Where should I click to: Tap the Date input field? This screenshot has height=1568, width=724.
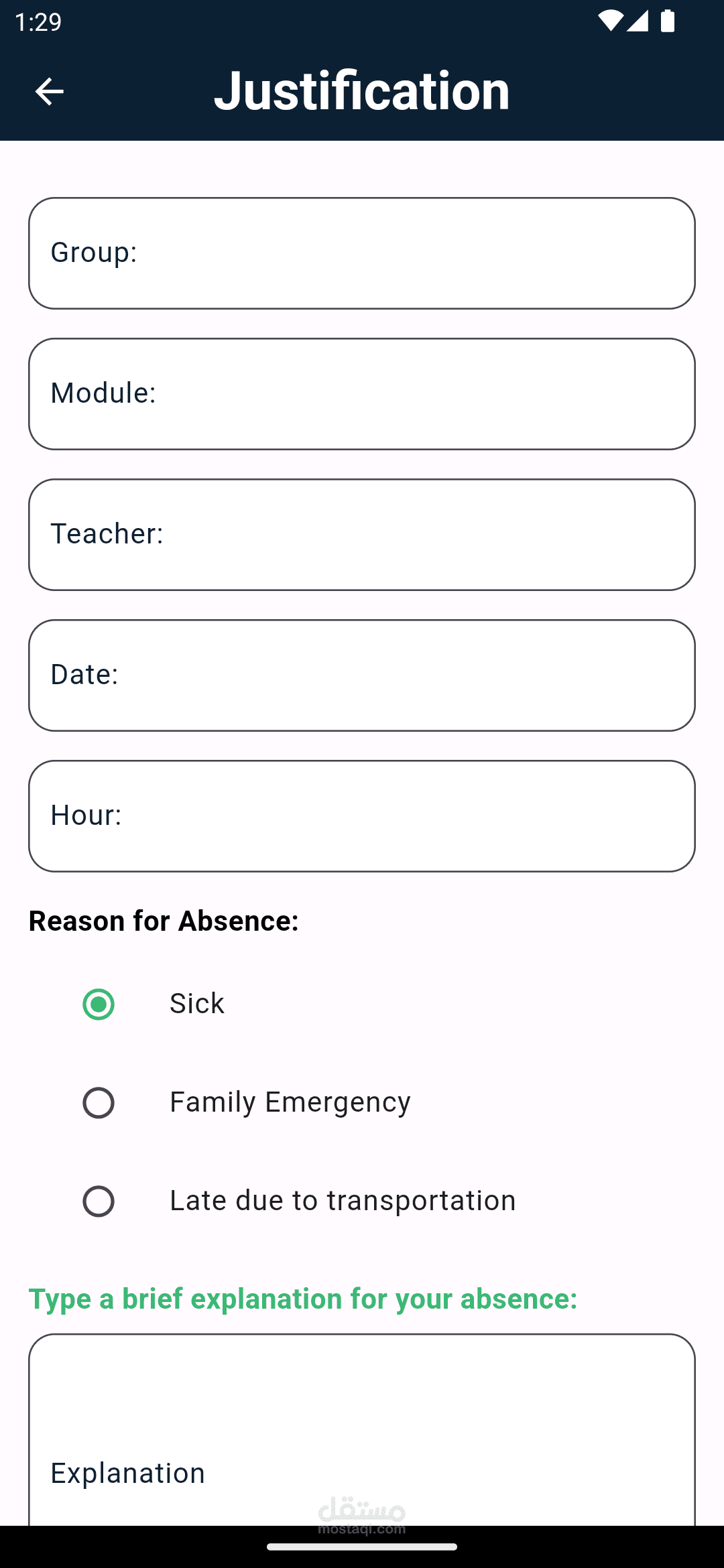362,675
